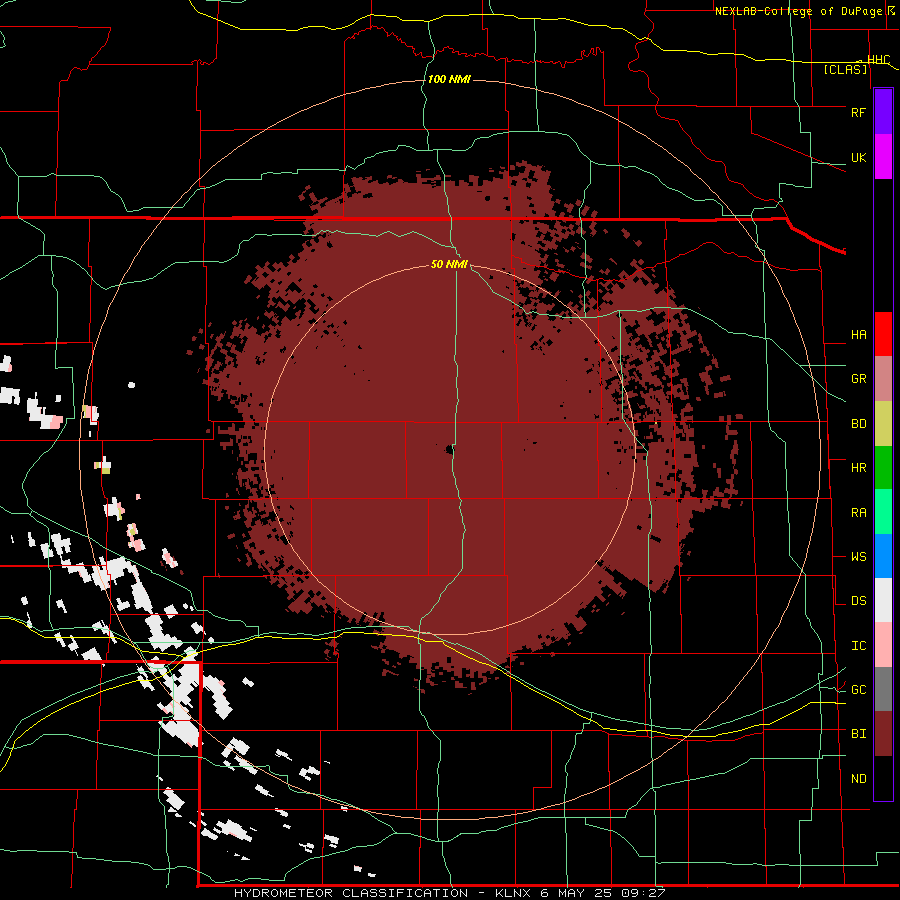Click the HR green legend swatch
Viewport: 900px width, 900px height.
[x=883, y=468]
